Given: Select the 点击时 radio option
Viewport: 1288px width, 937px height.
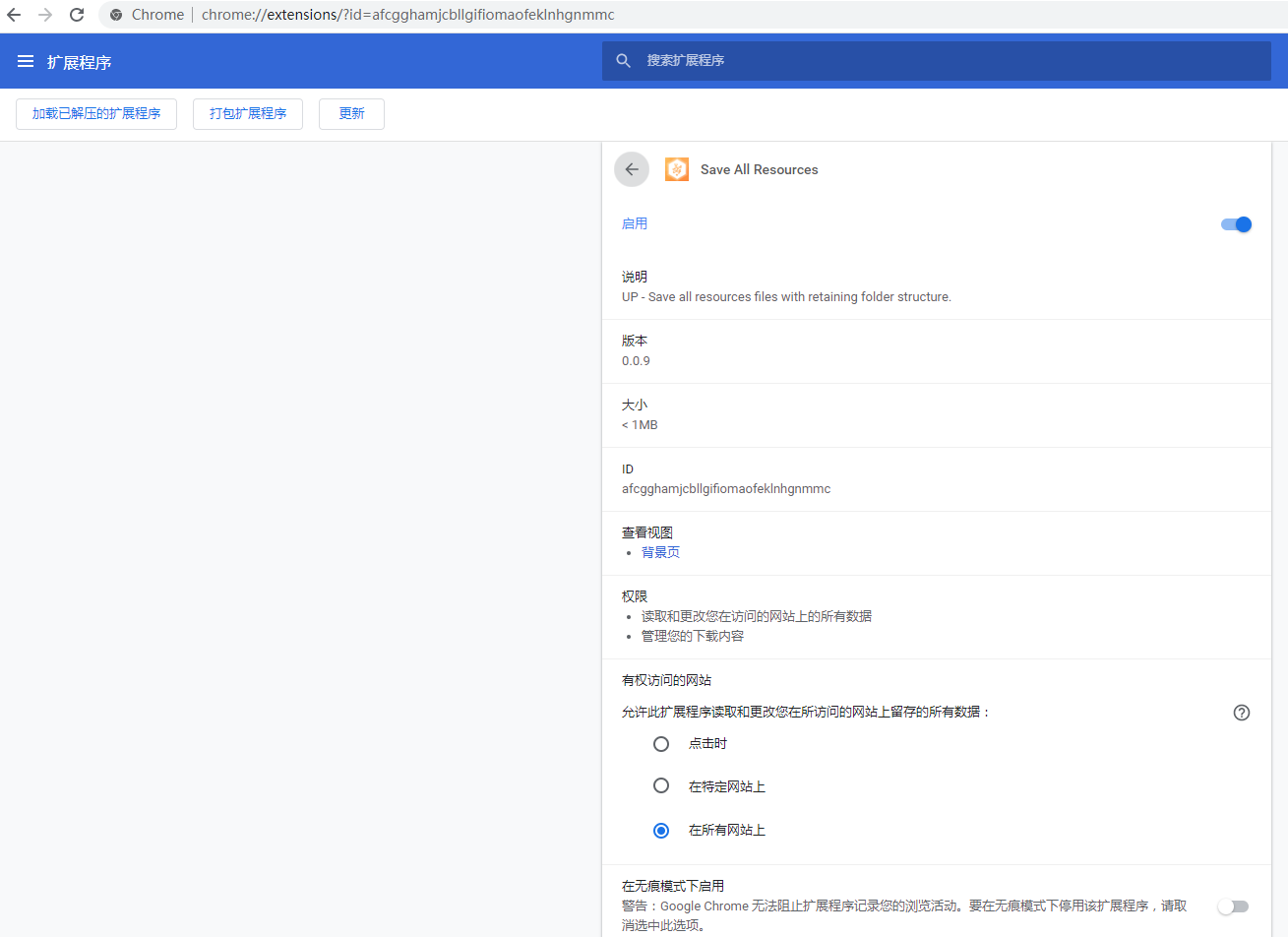Looking at the screenshot, I should click(661, 744).
